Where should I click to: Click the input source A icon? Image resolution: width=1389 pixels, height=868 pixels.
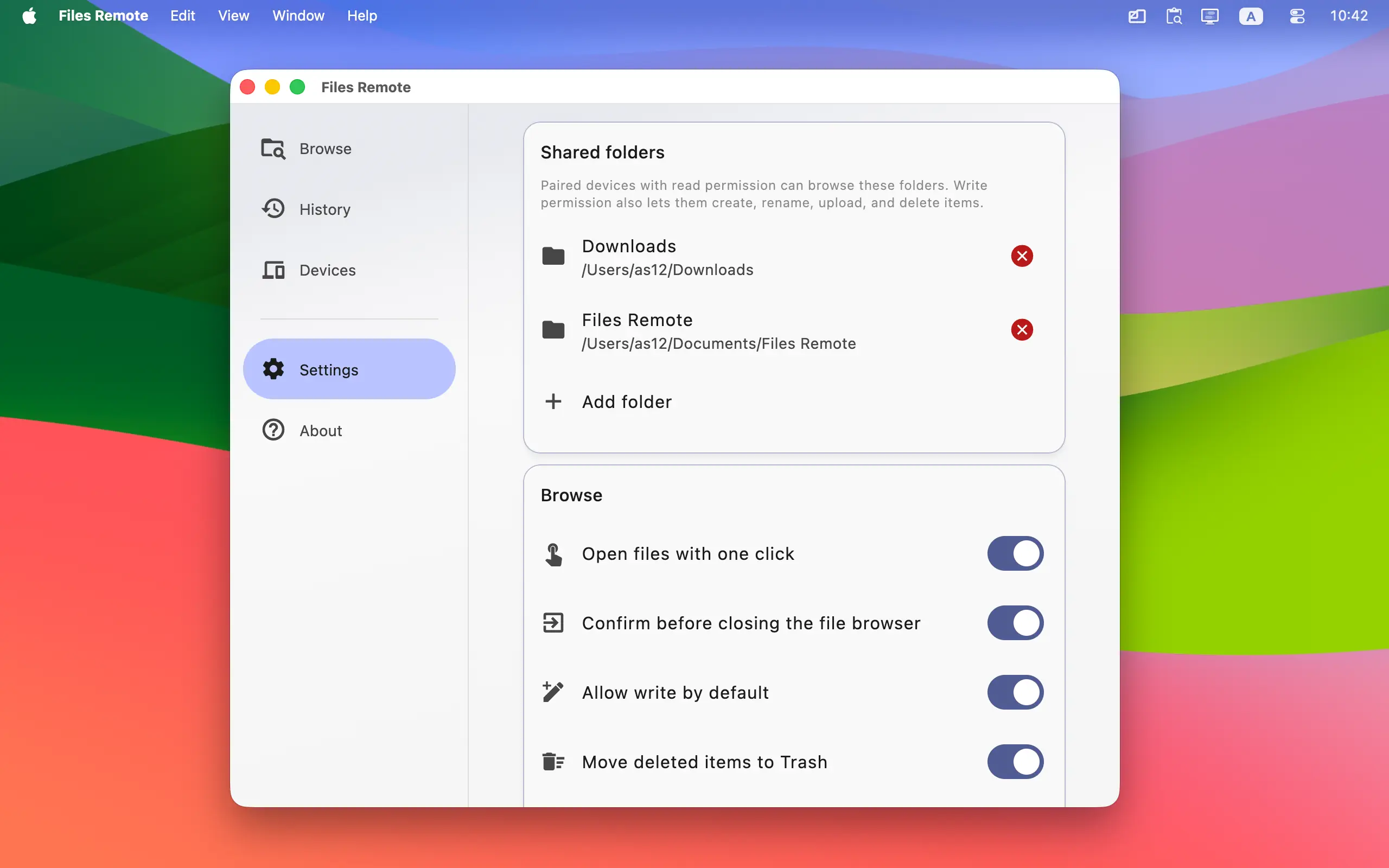[1251, 16]
